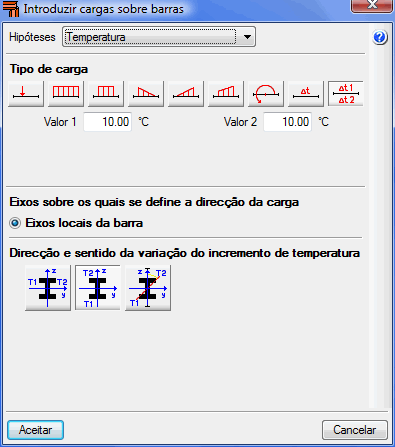Choose T1-T2 variation along the z axis
The height and width of the screenshot is (447, 395).
coord(98,288)
